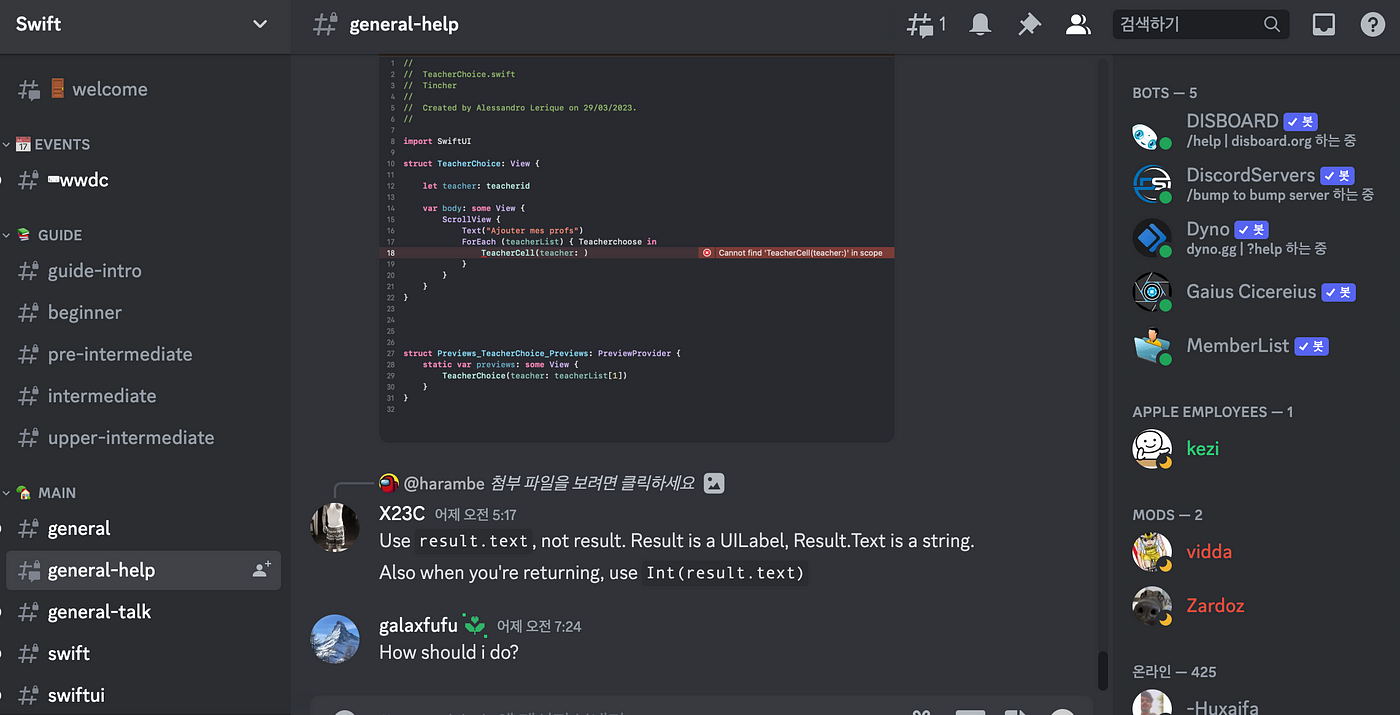Click the hash icon beside general-help header
The height and width of the screenshot is (715, 1400).
[x=325, y=25]
